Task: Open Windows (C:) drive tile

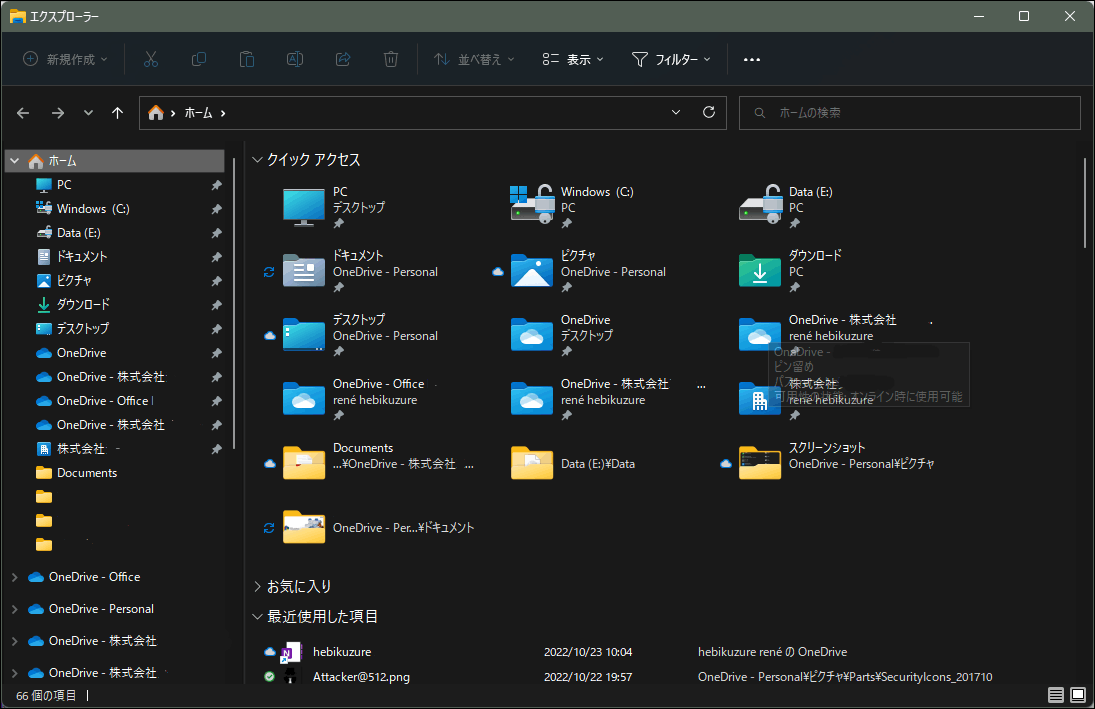Action: (x=573, y=207)
